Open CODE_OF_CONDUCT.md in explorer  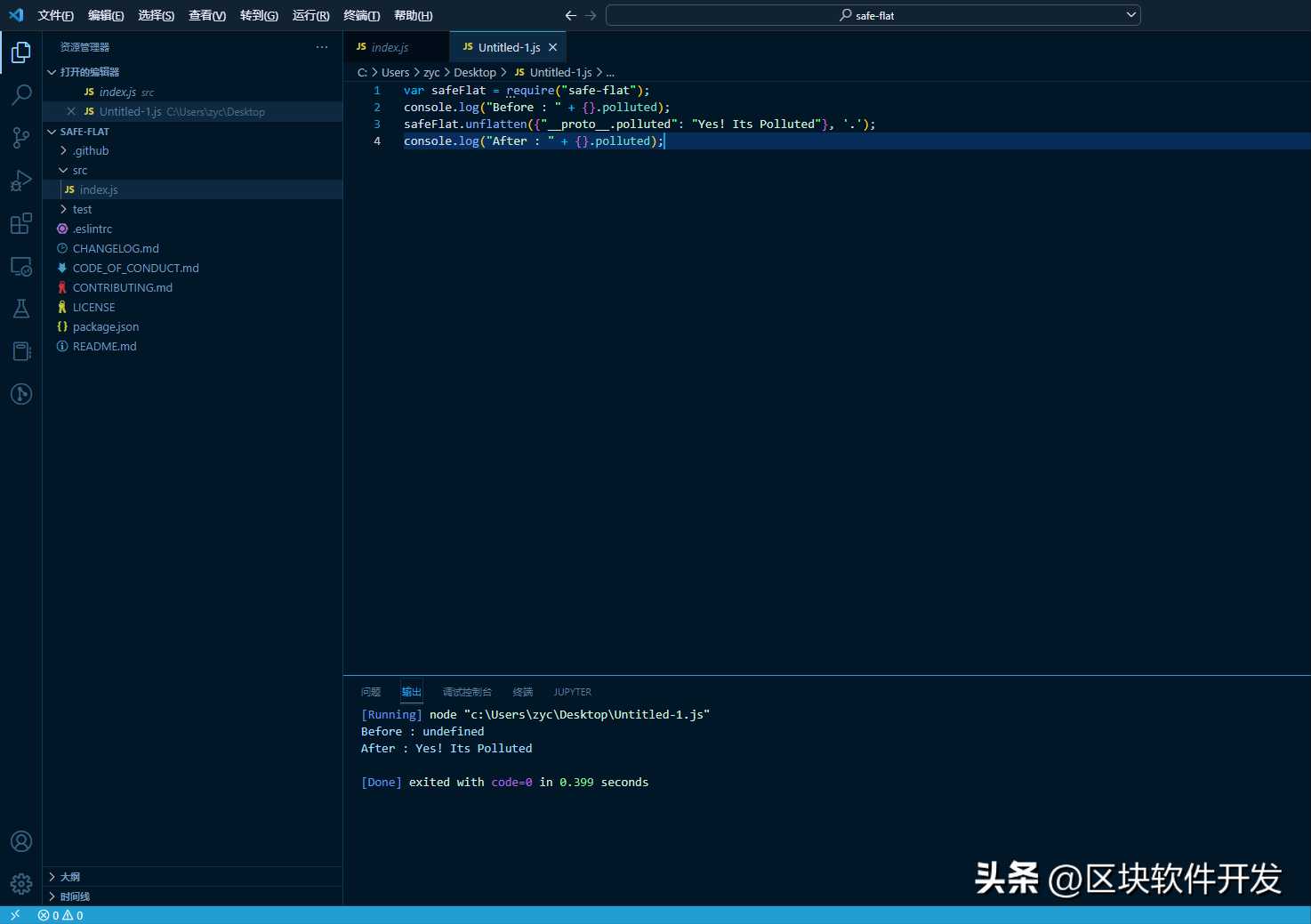coord(193,269)
